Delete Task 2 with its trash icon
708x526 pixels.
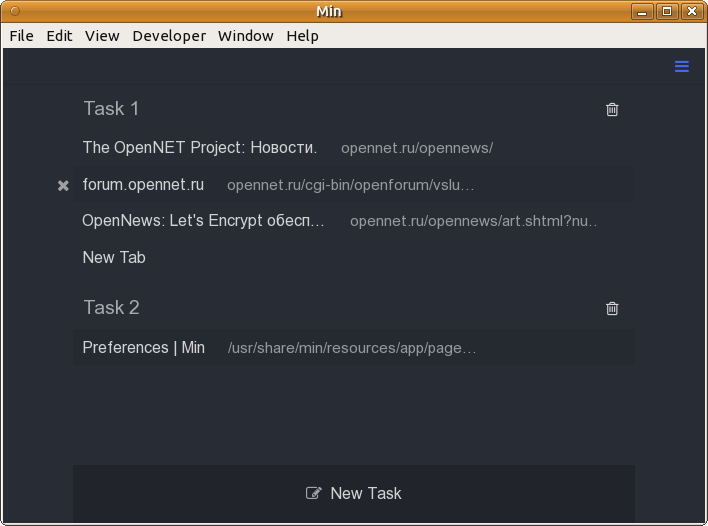[x=612, y=308]
